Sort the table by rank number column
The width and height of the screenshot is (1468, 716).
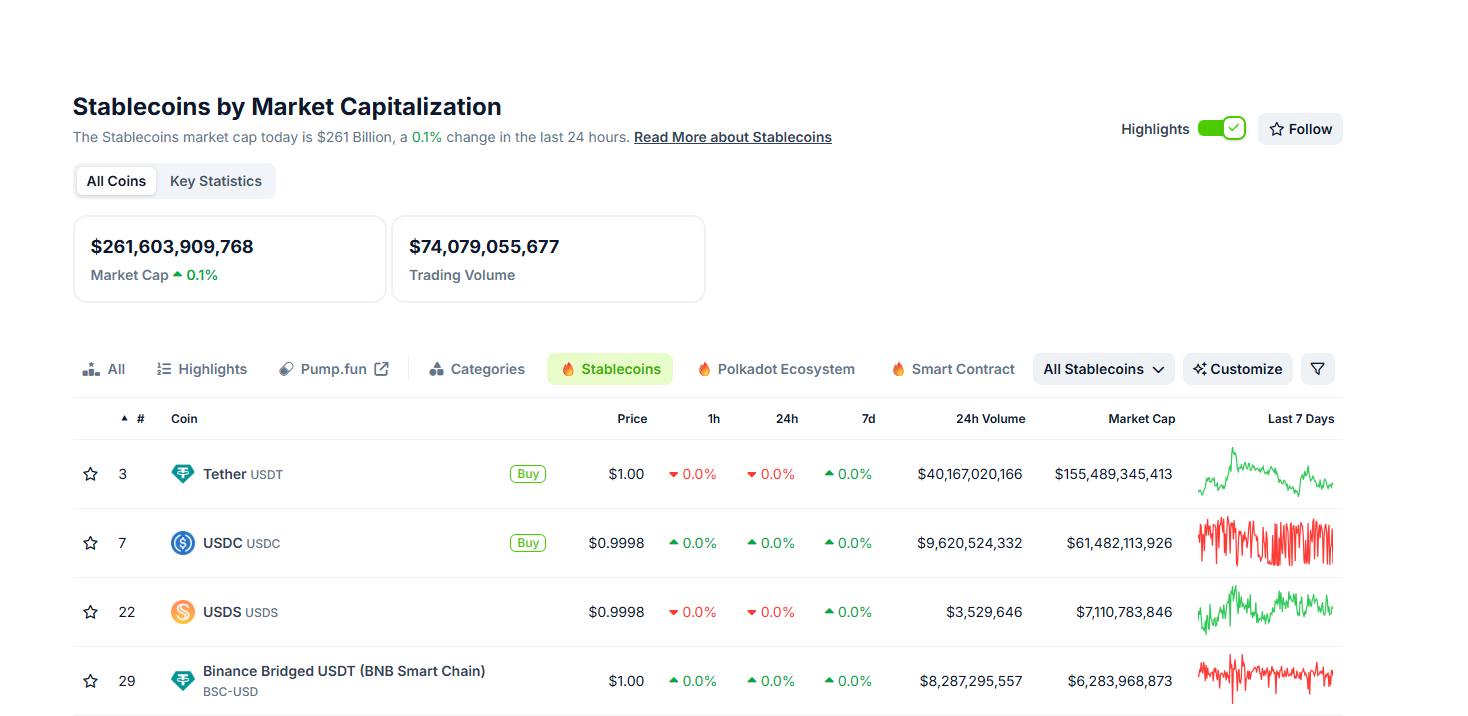tap(139, 419)
